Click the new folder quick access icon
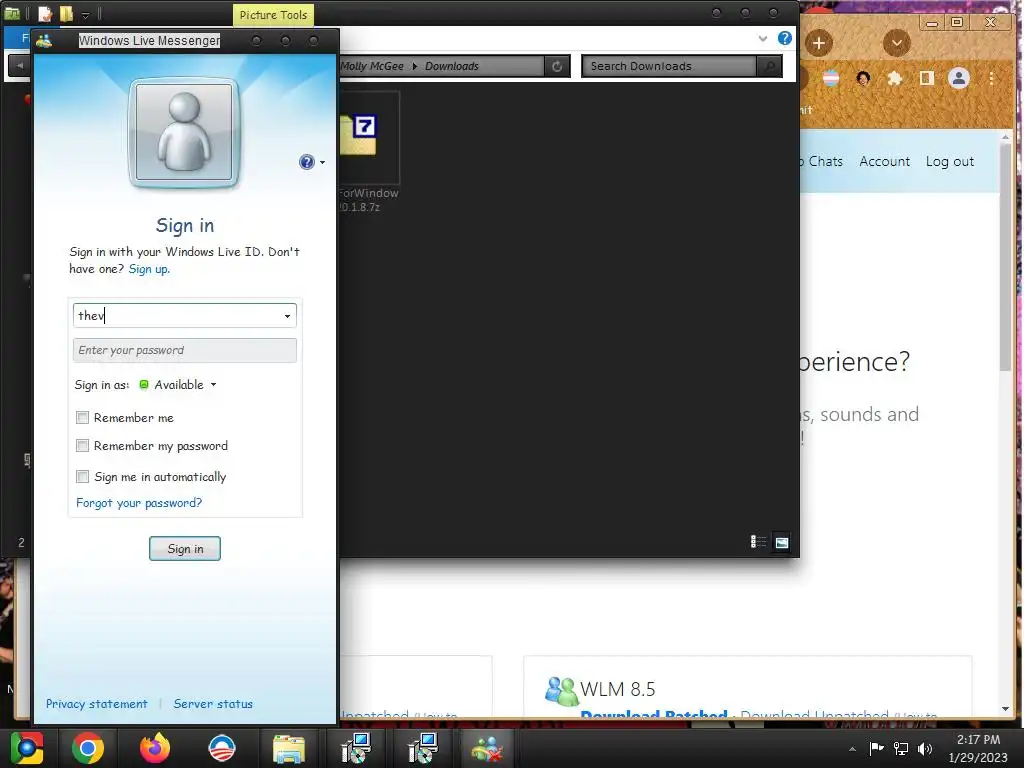1024x768 pixels. coord(66,13)
